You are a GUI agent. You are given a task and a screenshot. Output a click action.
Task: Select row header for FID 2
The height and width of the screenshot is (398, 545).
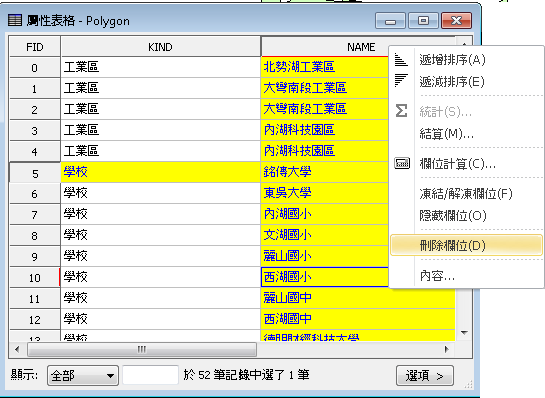click(x=35, y=110)
